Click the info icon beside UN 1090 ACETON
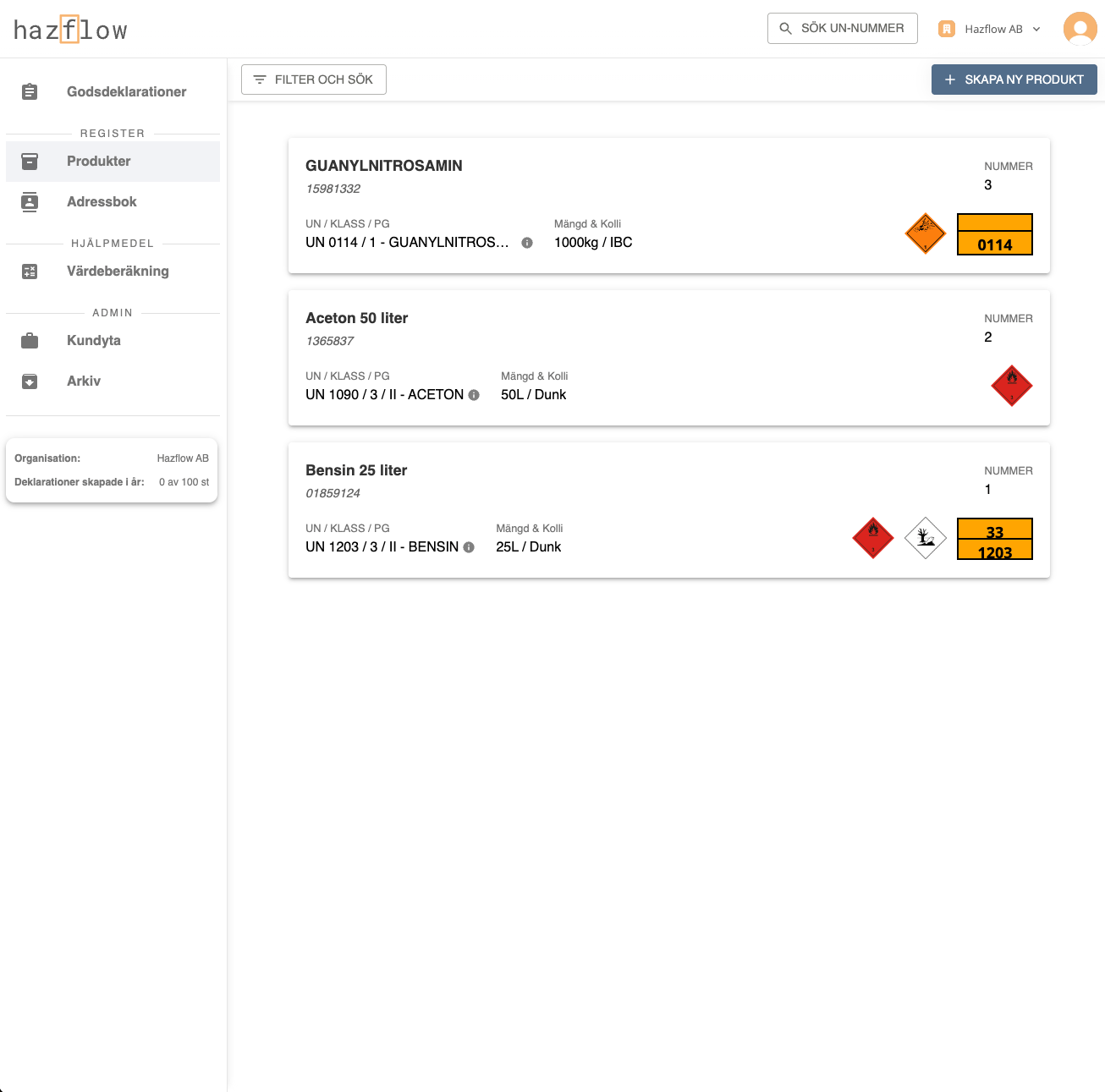The width and height of the screenshot is (1105, 1092). (x=474, y=395)
